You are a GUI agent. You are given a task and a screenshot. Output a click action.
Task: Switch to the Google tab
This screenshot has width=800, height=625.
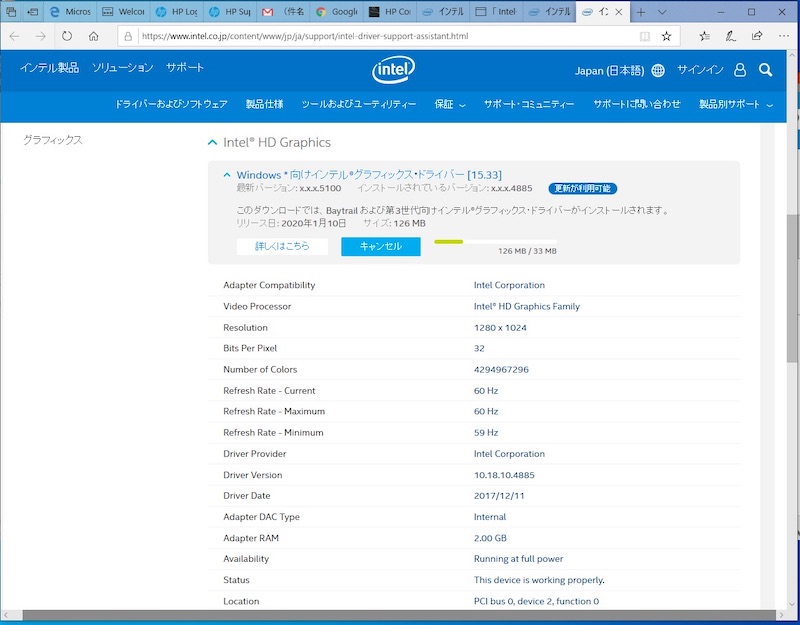pyautogui.click(x=335, y=12)
